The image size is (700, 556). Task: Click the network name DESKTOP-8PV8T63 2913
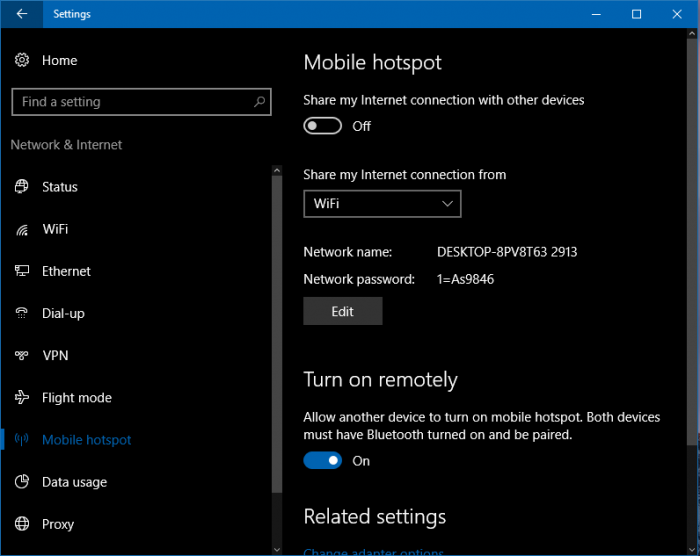pyautogui.click(x=507, y=252)
